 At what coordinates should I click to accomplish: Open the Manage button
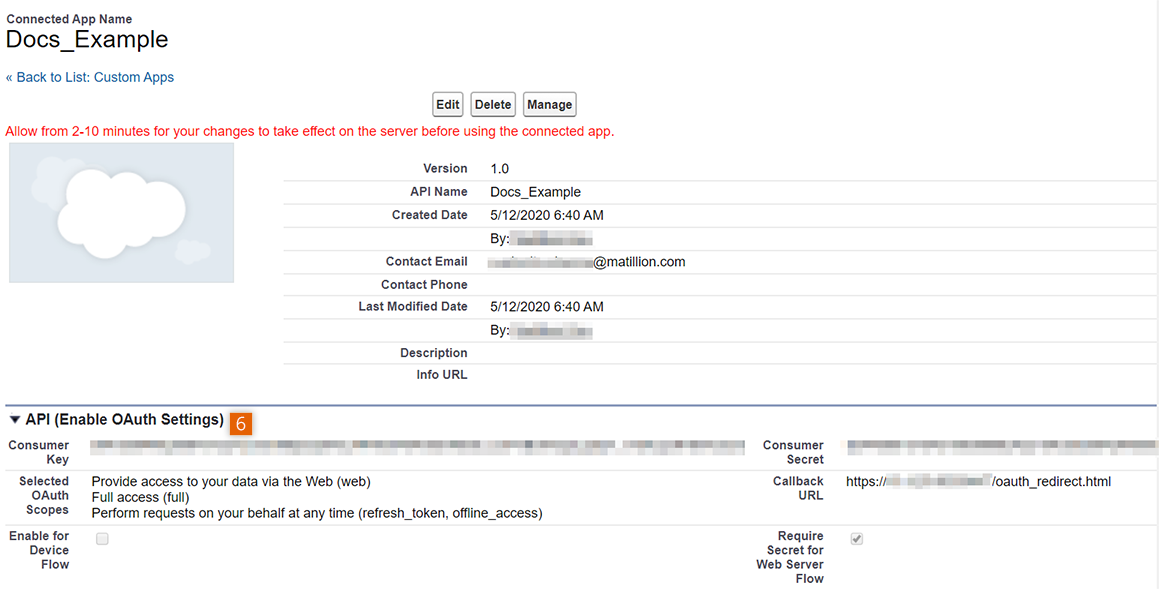coord(549,104)
